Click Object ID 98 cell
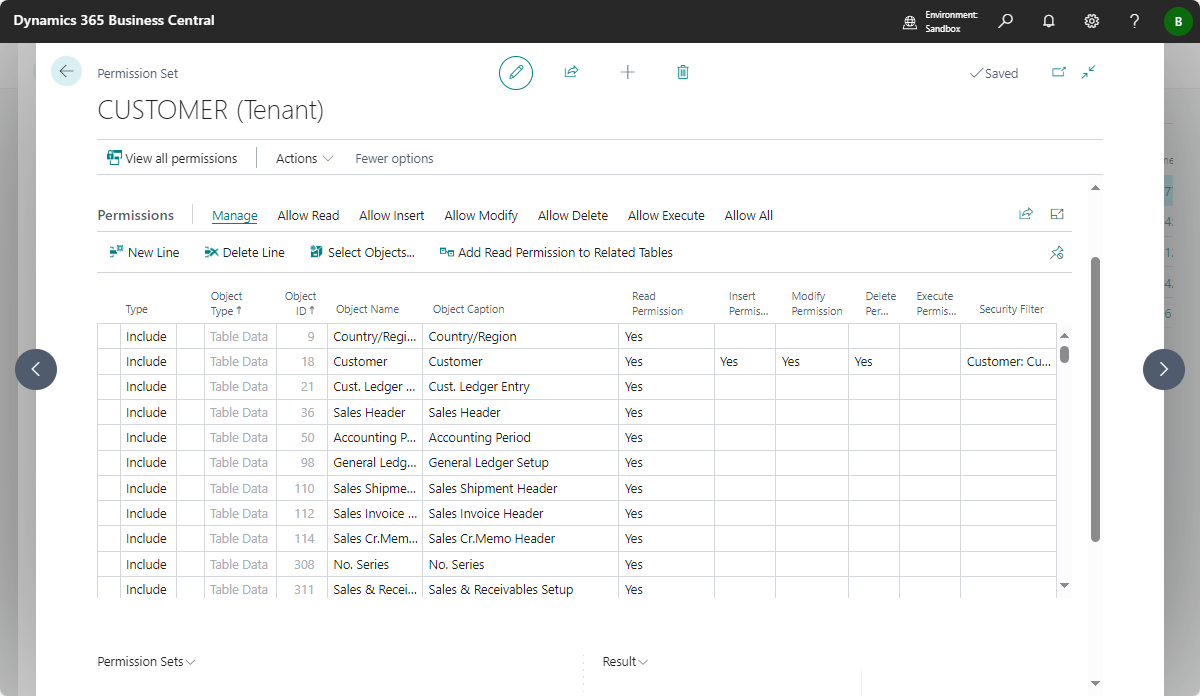 coord(302,463)
